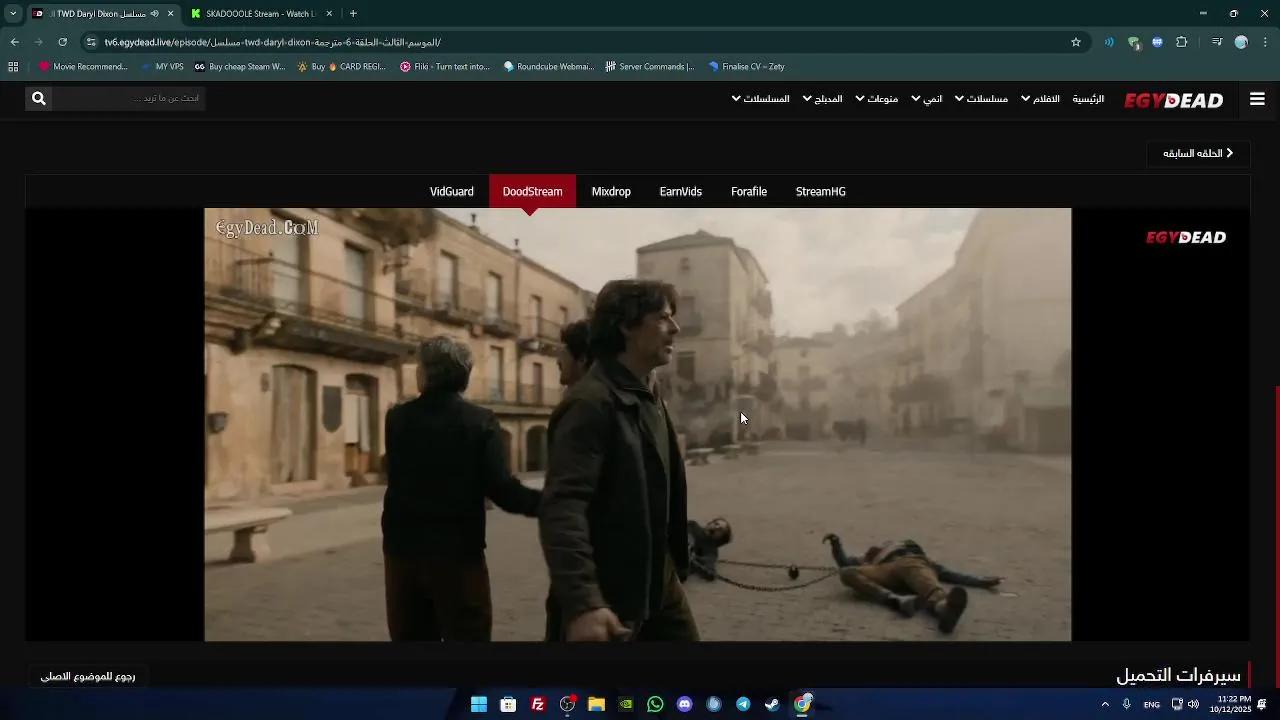Switch the ENG input language indicator
Screen dimensions: 1280x720
[1152, 704]
